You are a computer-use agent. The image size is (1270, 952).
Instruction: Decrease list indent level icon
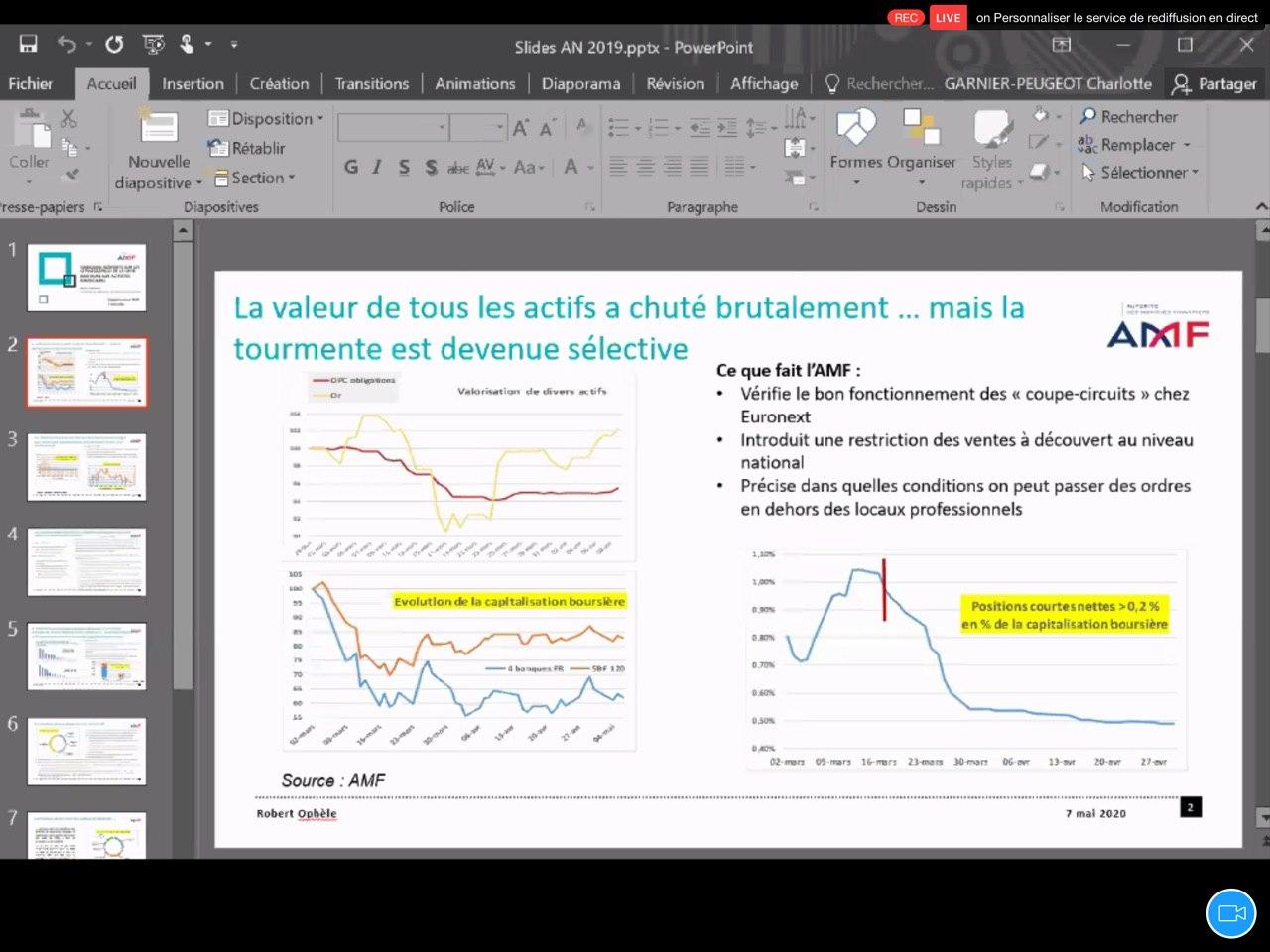(699, 127)
